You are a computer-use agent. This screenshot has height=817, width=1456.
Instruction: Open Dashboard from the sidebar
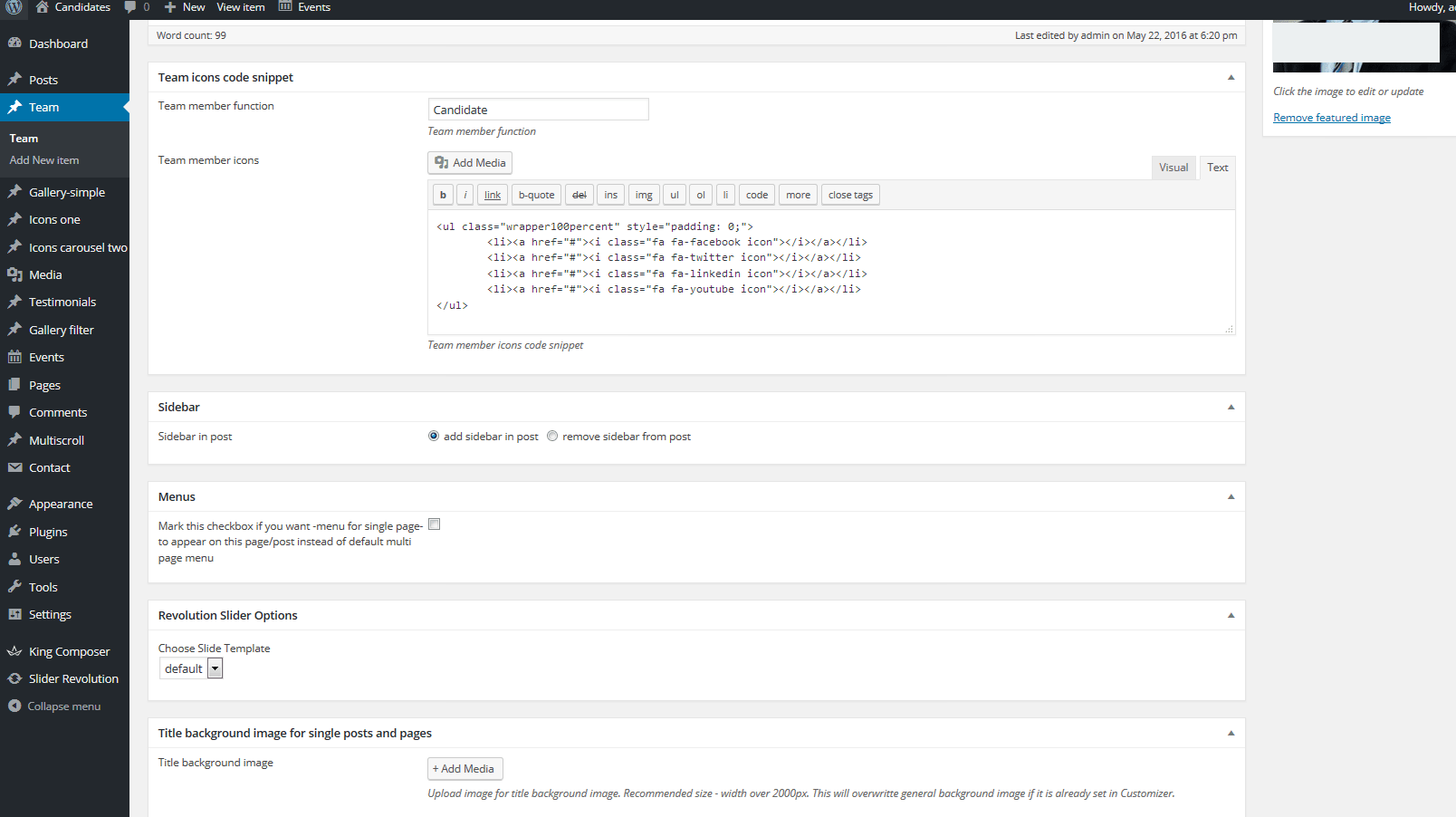pos(58,43)
